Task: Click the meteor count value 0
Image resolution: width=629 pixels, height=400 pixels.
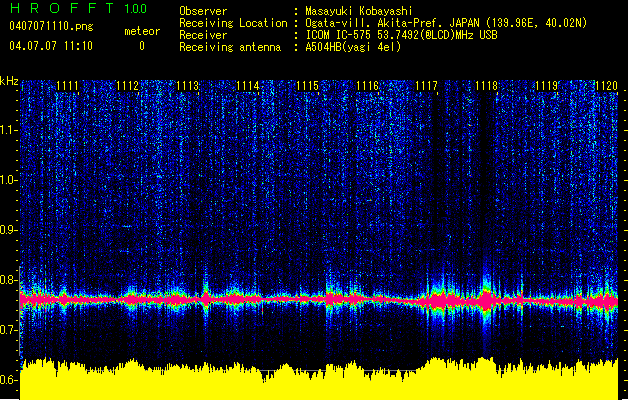Action: (142, 46)
